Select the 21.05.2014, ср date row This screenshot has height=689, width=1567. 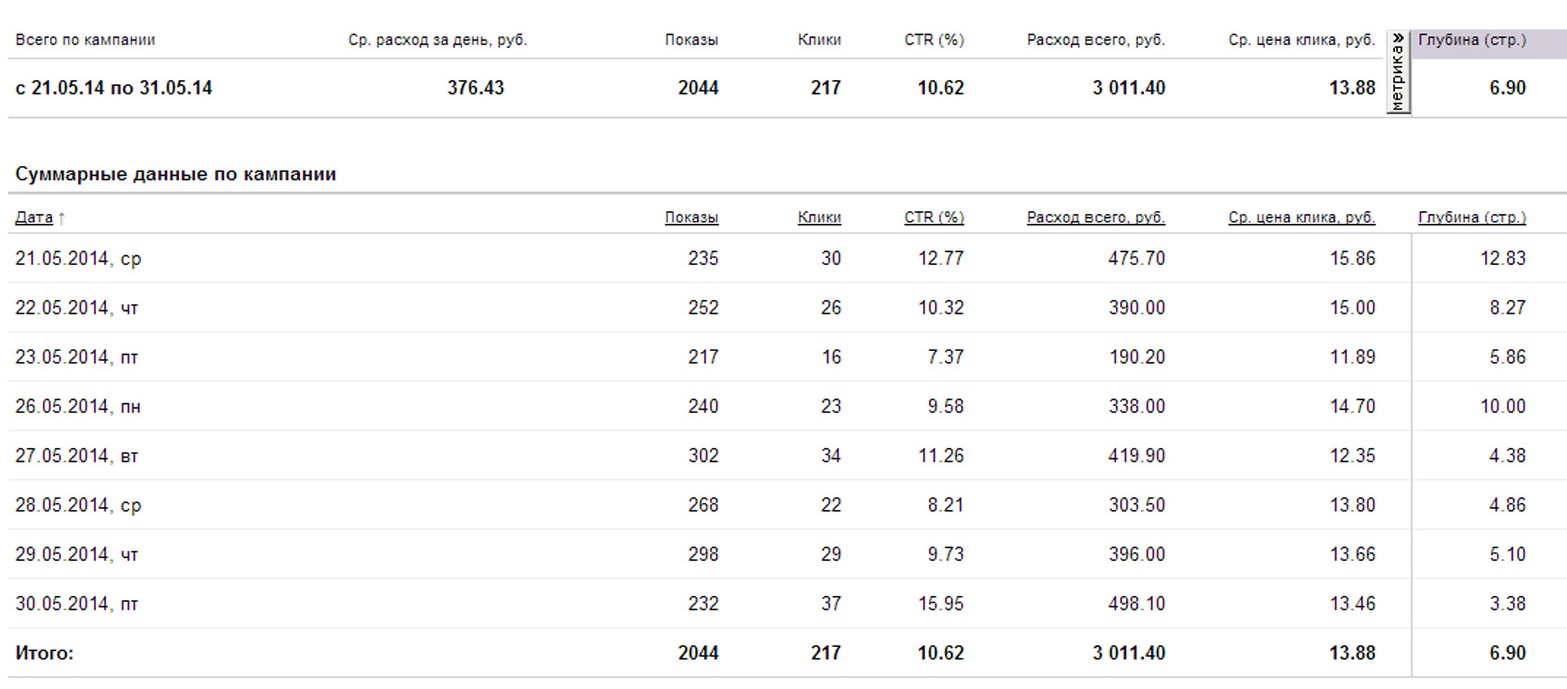pyautogui.click(x=78, y=259)
